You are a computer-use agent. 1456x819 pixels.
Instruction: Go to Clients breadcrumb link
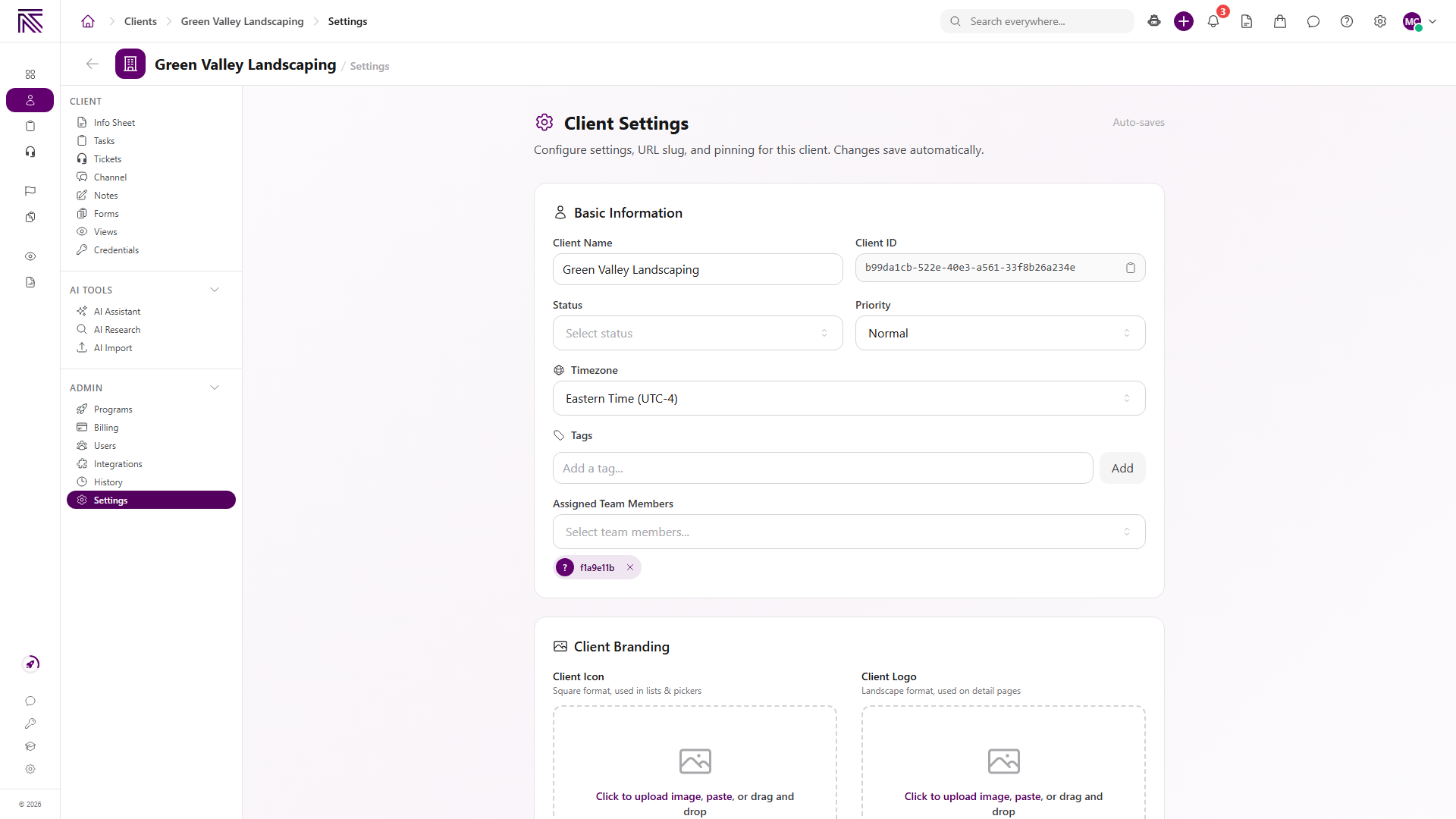point(140,21)
